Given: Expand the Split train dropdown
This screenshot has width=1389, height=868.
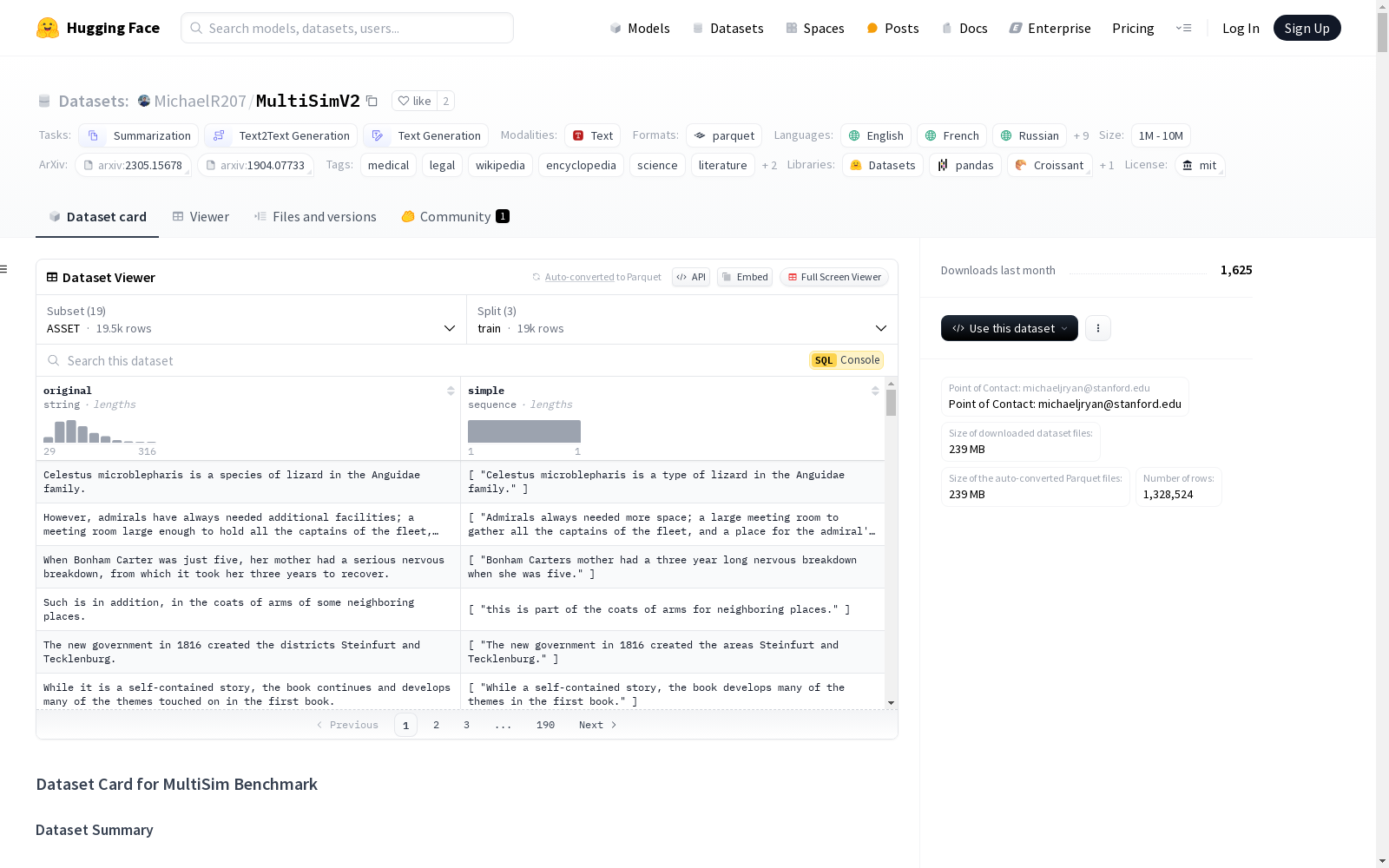Looking at the screenshot, I should click(682, 319).
